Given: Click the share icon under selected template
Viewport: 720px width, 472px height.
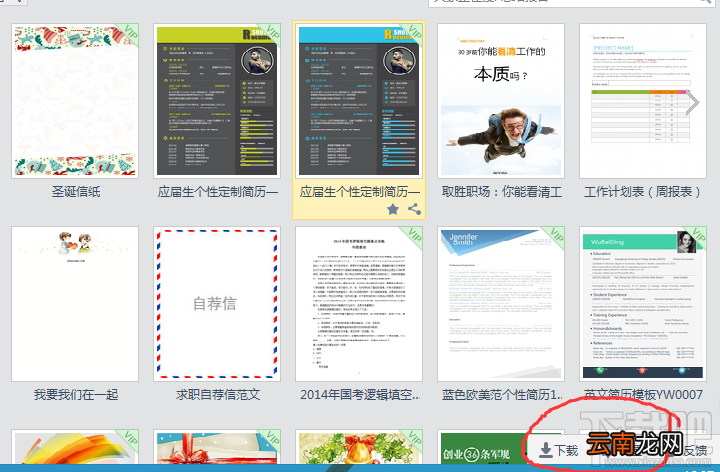Looking at the screenshot, I should point(415,209).
